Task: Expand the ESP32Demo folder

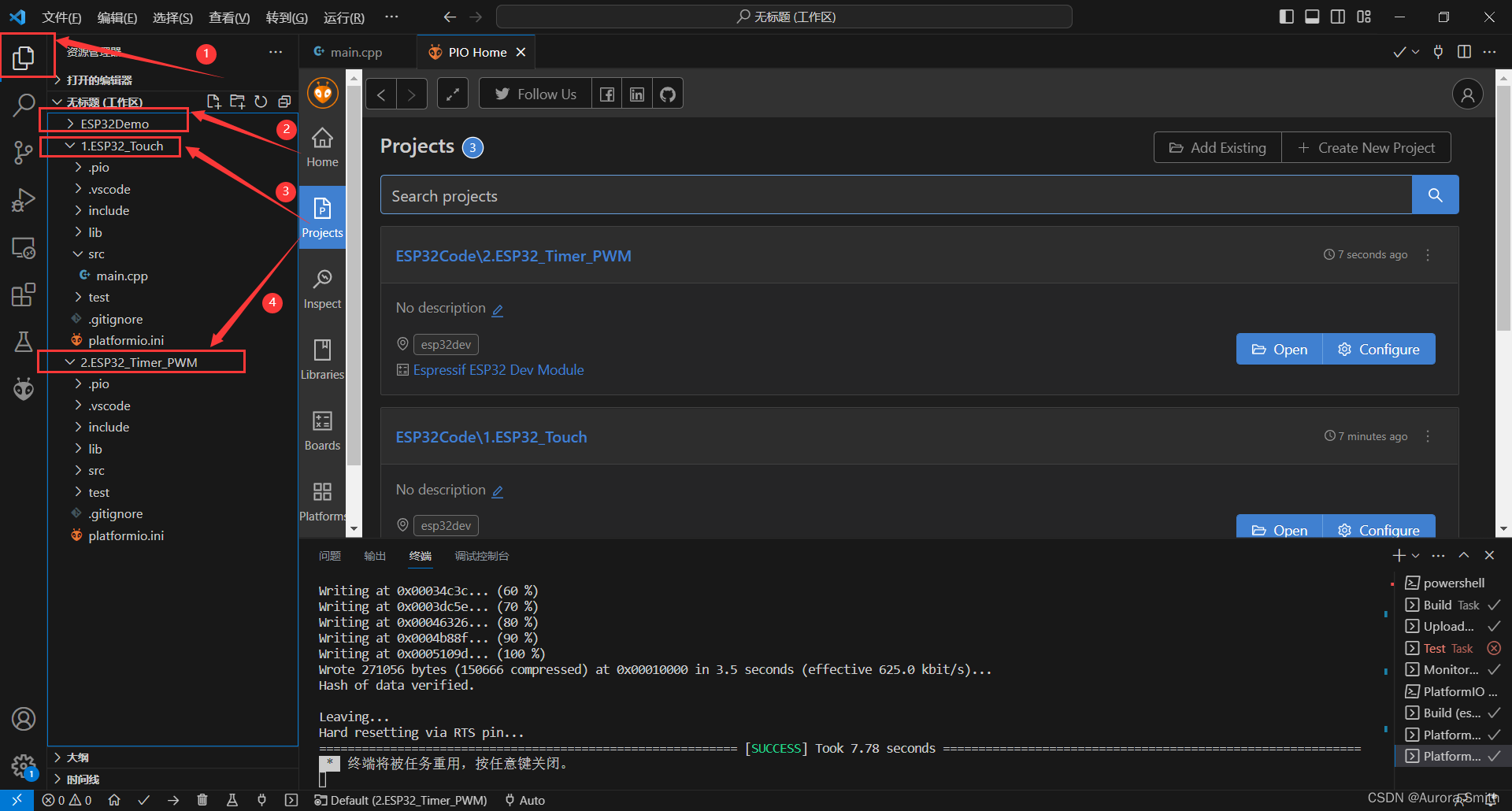Action: 114,124
